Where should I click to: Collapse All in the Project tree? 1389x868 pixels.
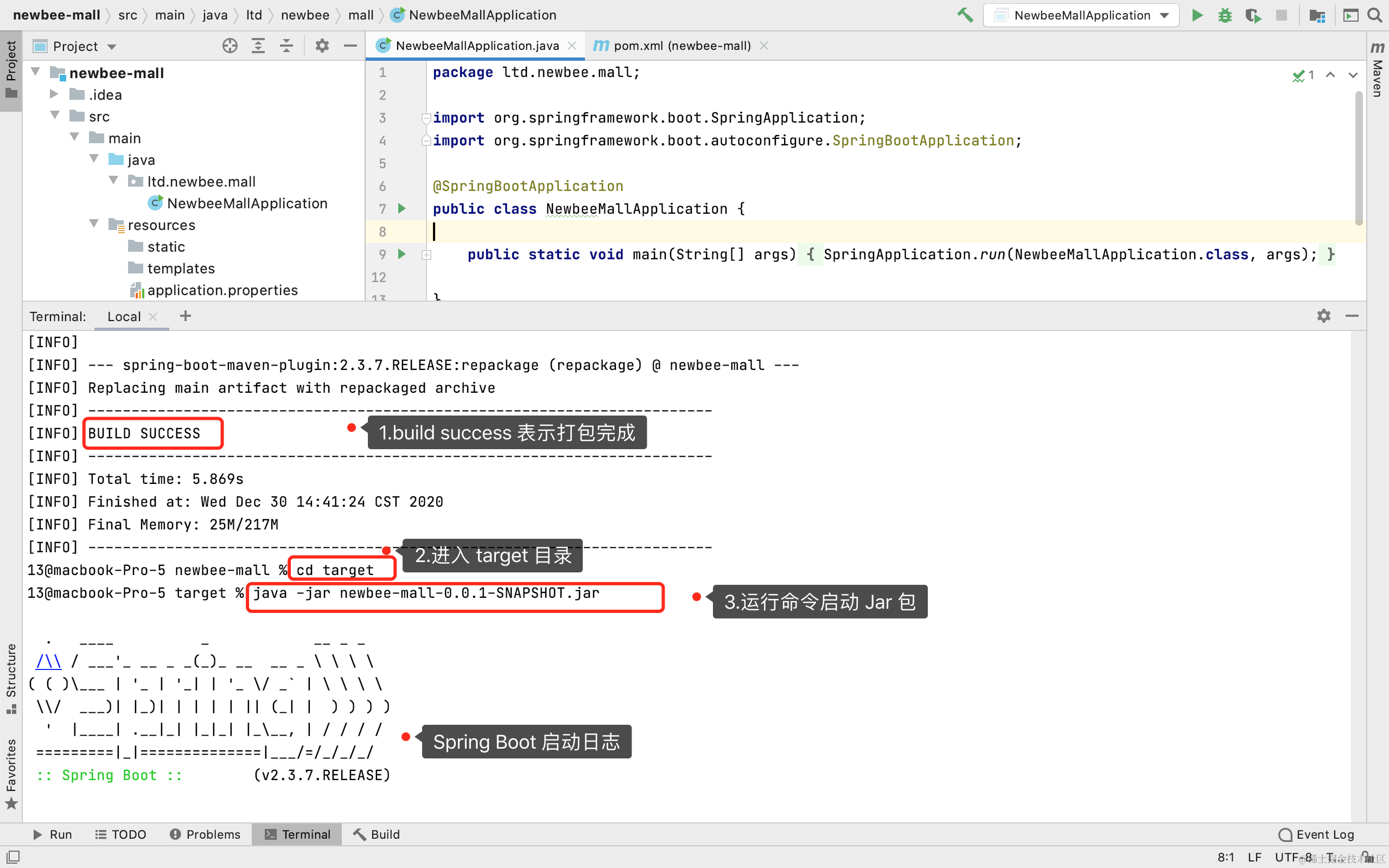285,46
